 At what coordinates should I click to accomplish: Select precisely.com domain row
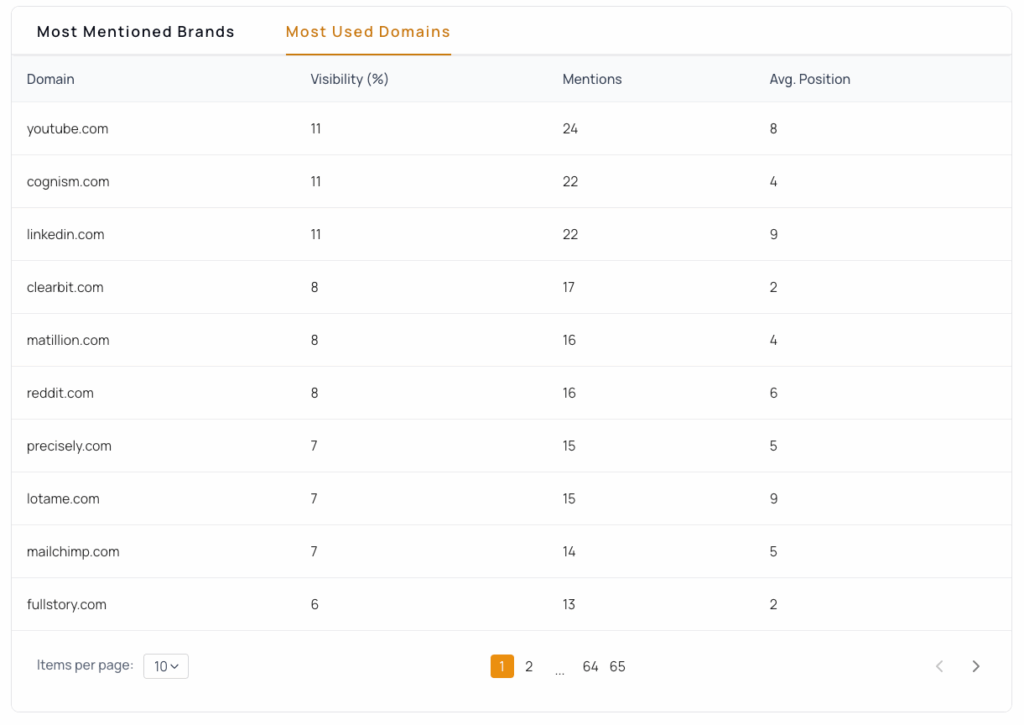point(511,446)
